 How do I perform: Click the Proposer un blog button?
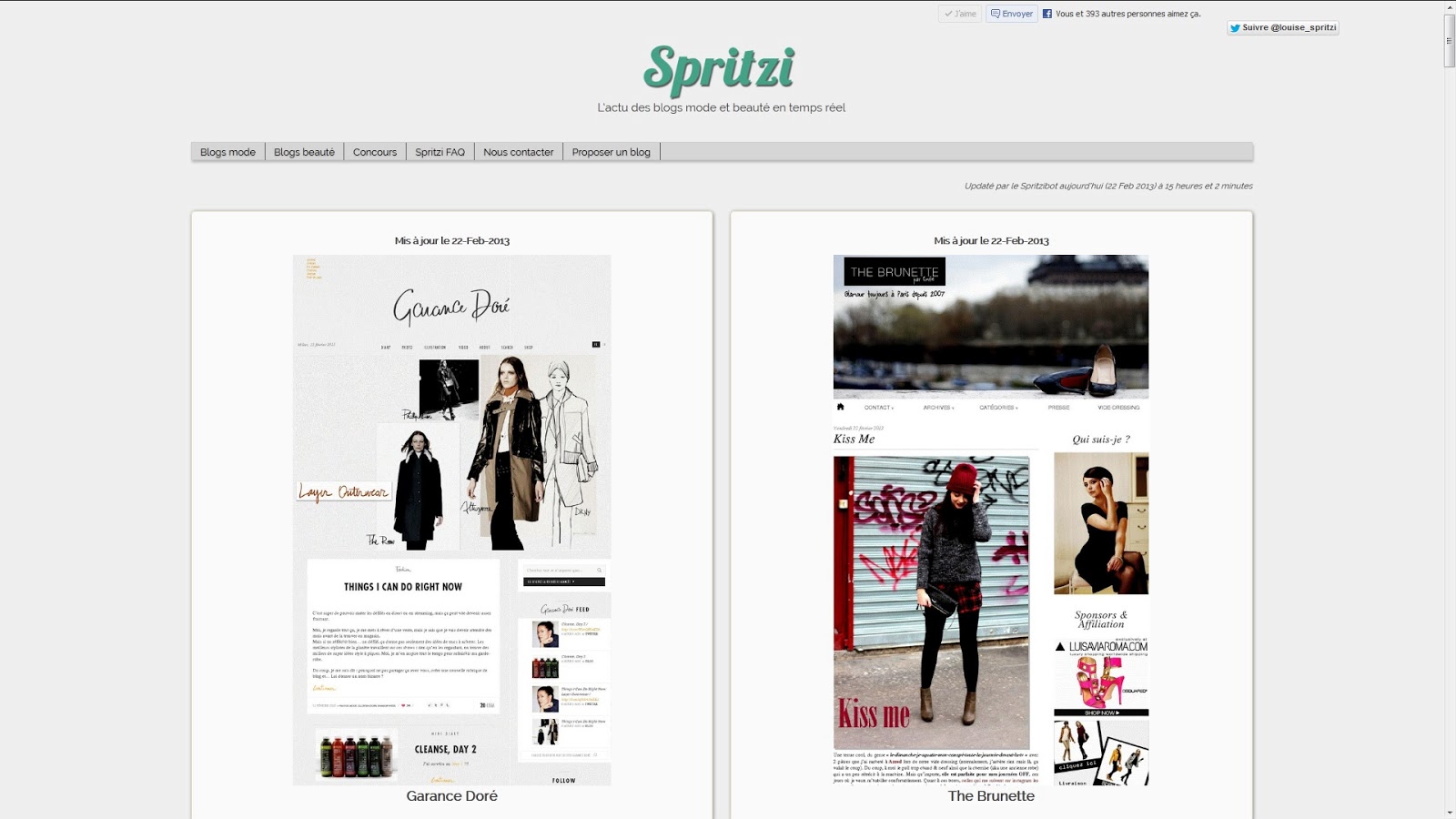pyautogui.click(x=611, y=152)
